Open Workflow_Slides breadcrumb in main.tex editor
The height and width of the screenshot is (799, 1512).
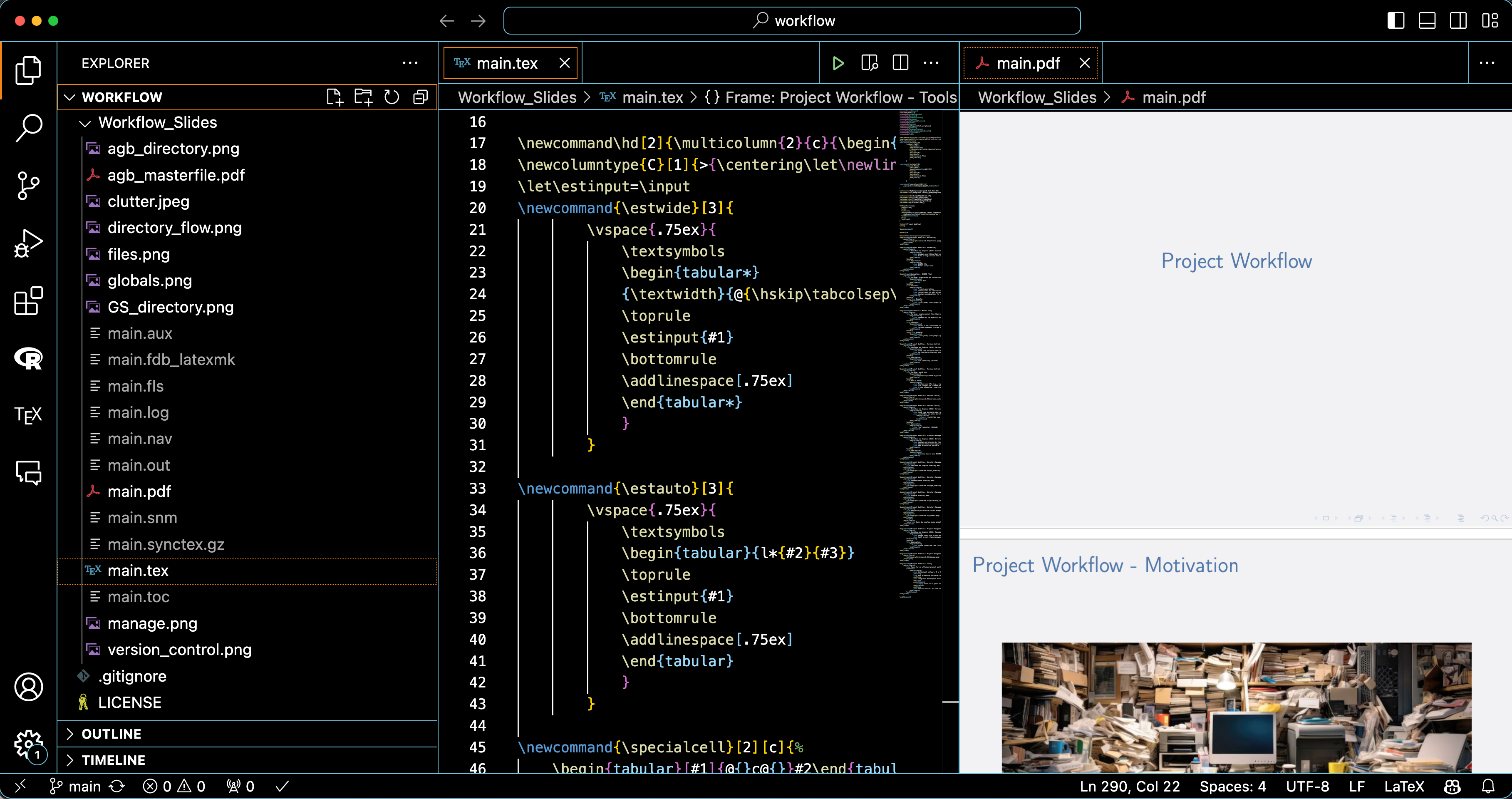pos(517,97)
